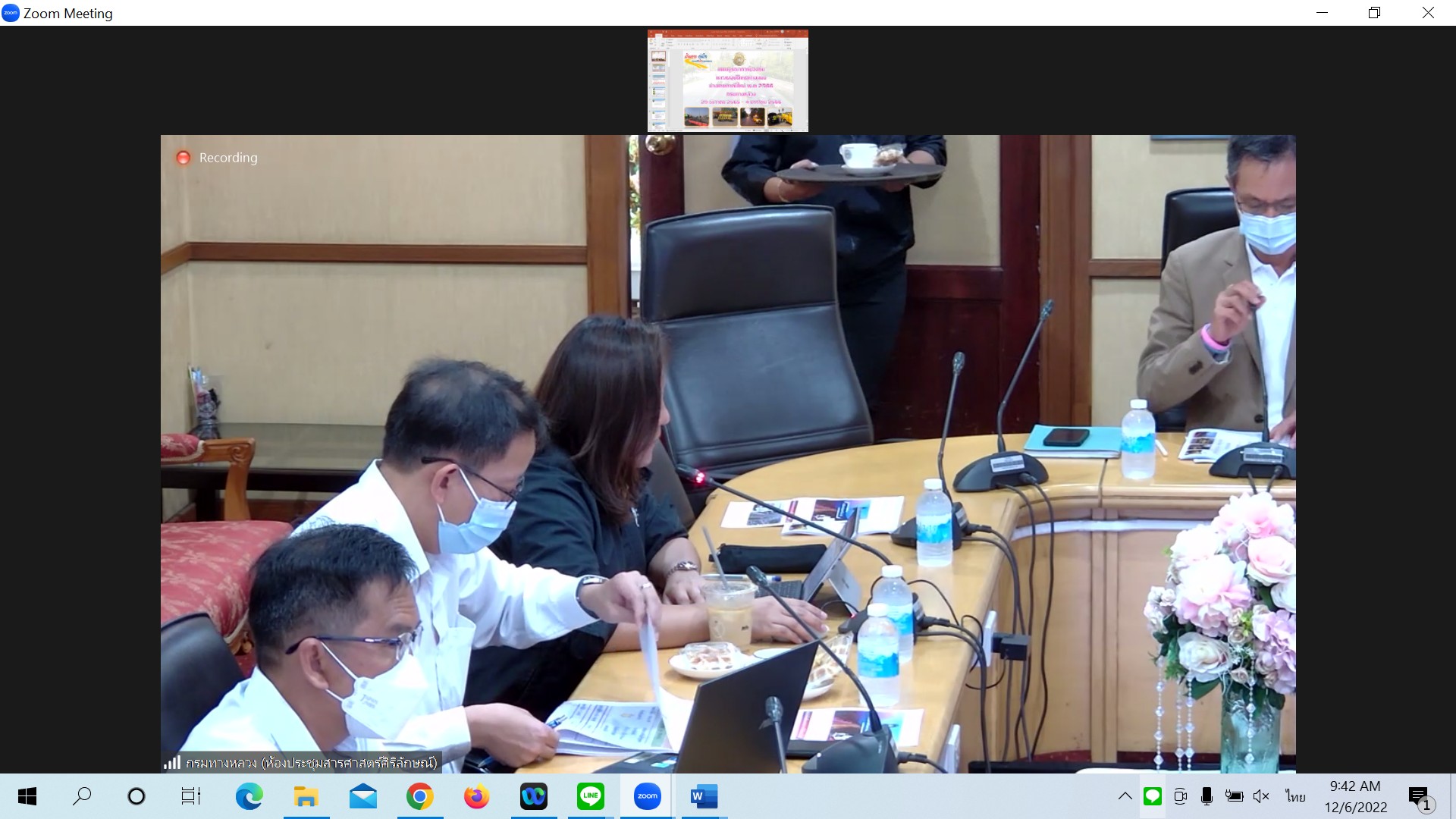Open Zoom from the taskbar
The image size is (1456, 819).
[x=647, y=796]
